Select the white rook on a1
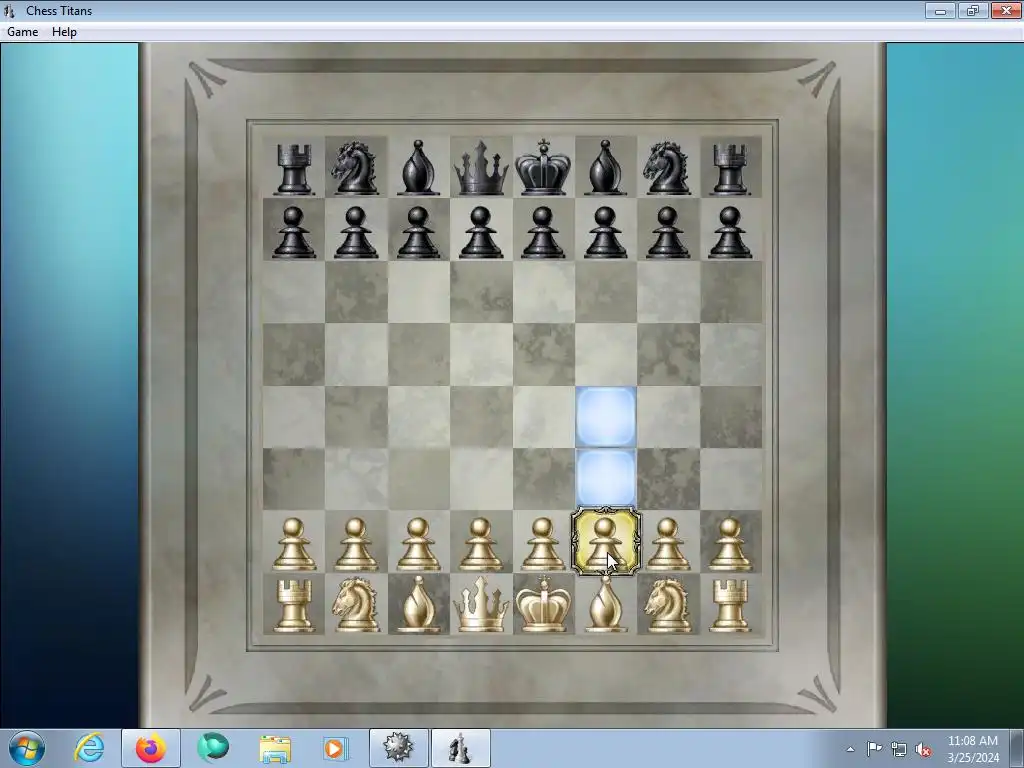 293,605
